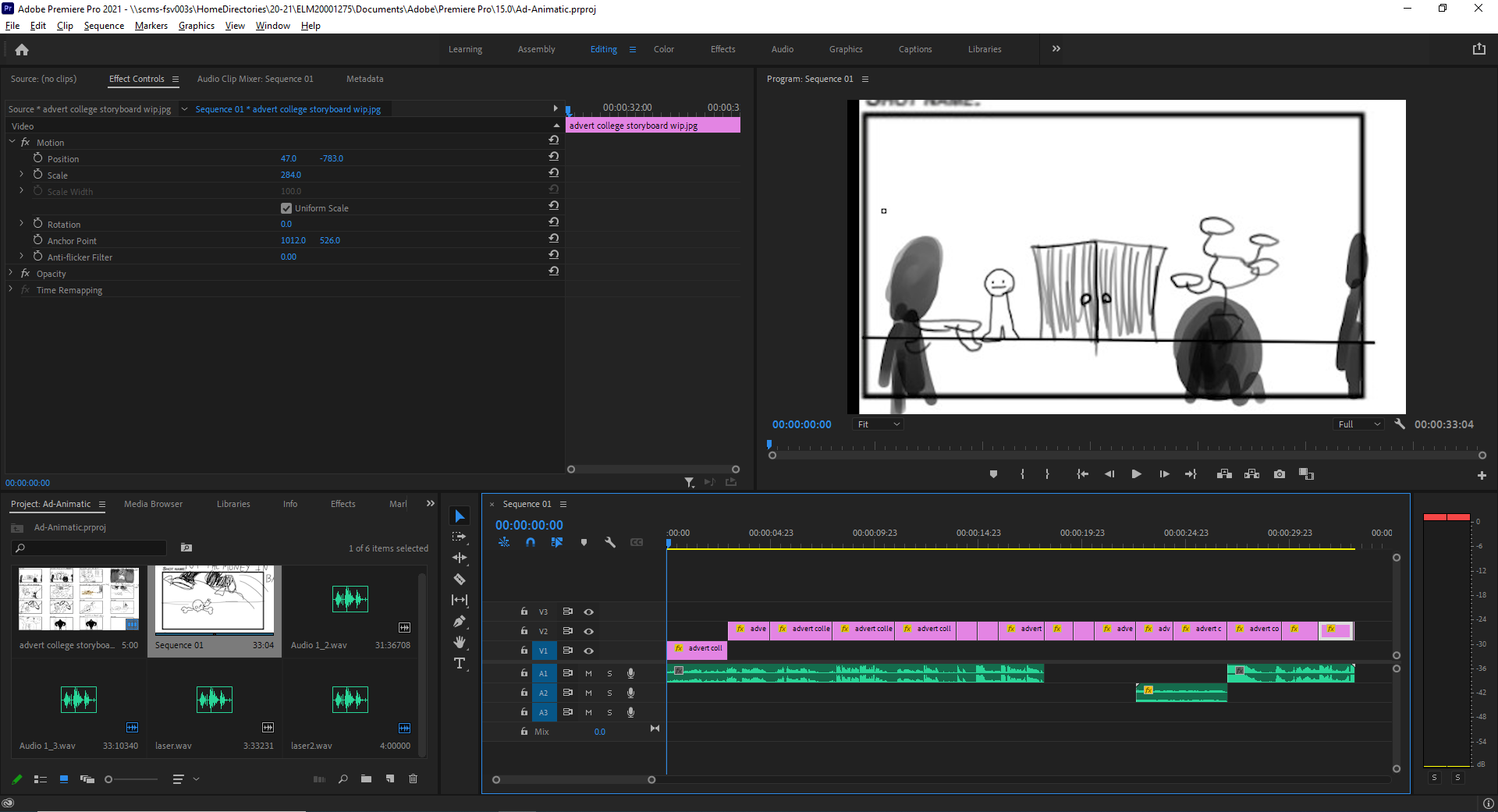This screenshot has width=1498, height=812.
Task: Select the Razor tool
Action: click(x=460, y=579)
